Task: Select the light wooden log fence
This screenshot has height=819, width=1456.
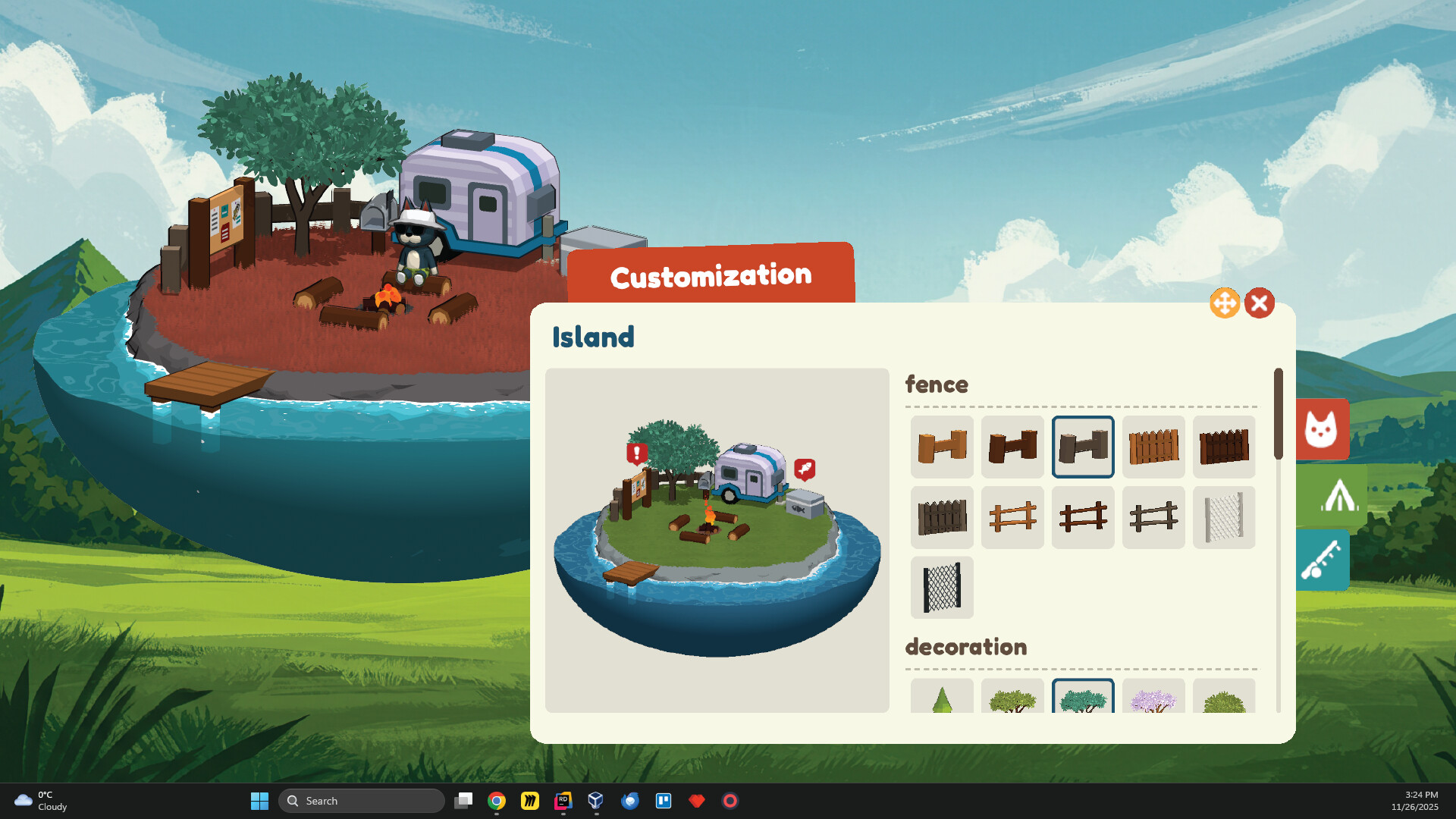Action: coord(942,447)
